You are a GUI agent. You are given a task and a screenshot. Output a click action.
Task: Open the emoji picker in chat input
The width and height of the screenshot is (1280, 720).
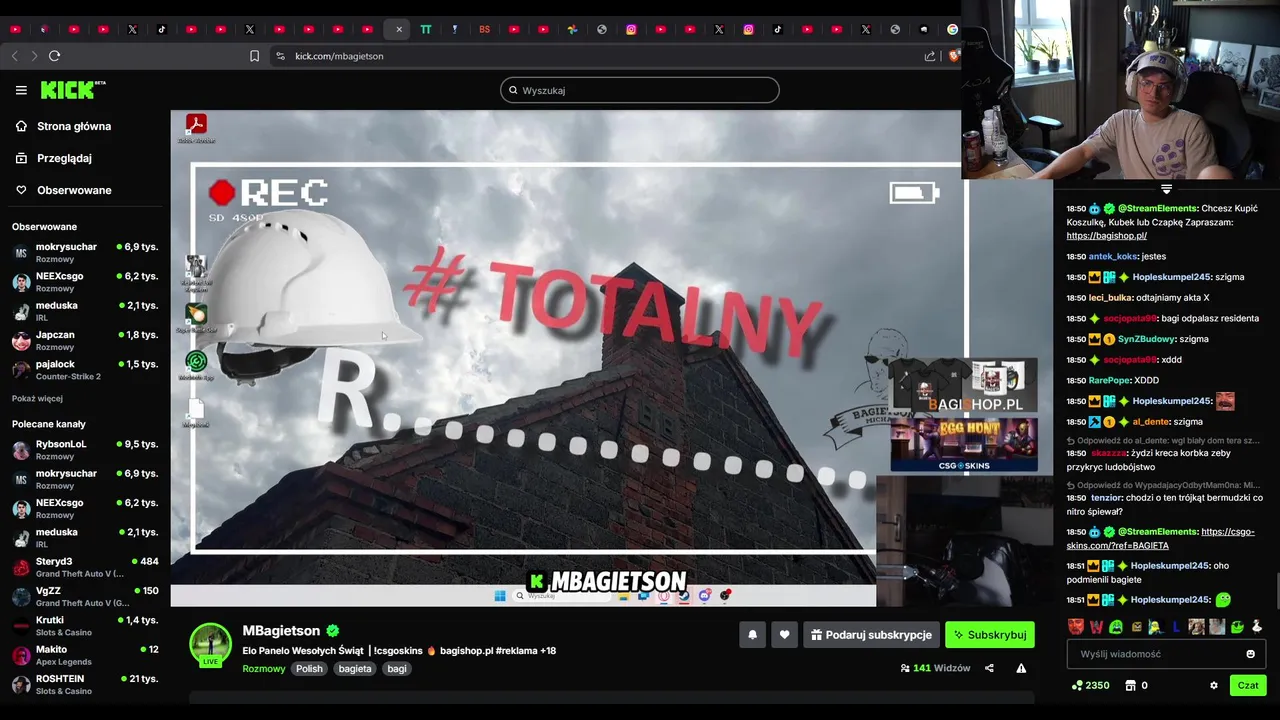tap(1250, 654)
